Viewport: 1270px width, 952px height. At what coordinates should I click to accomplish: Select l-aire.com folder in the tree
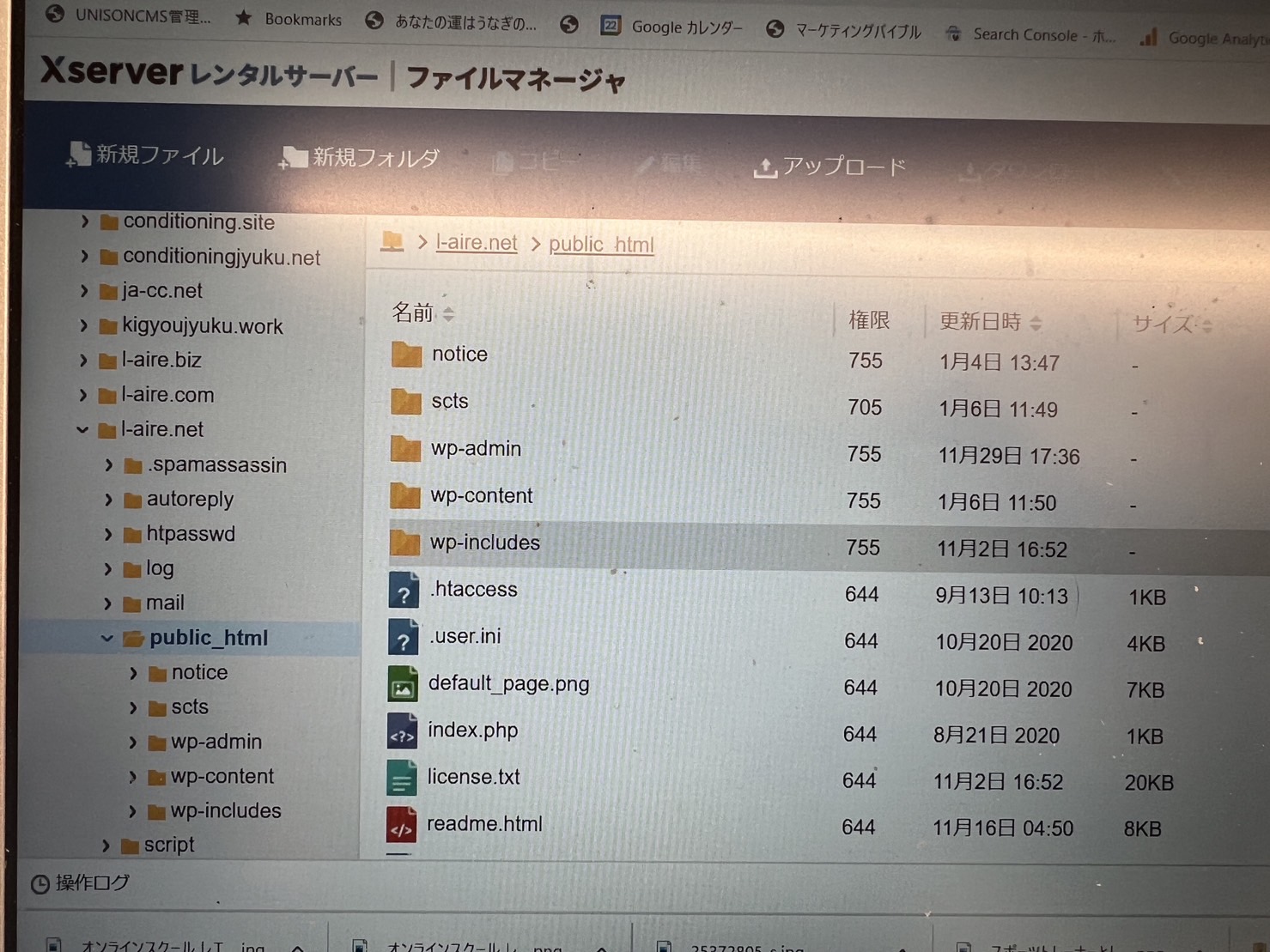(167, 395)
